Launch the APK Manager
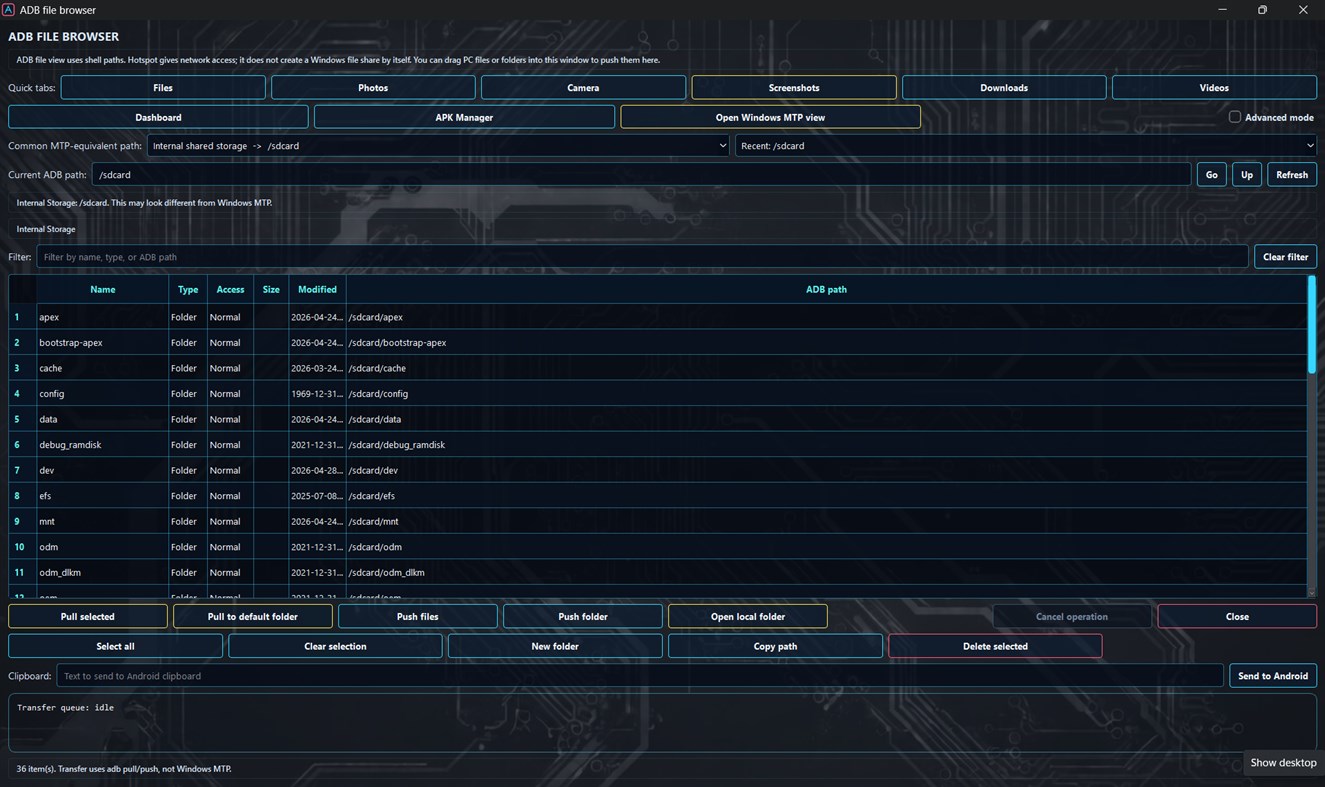1325x787 pixels. tap(464, 117)
